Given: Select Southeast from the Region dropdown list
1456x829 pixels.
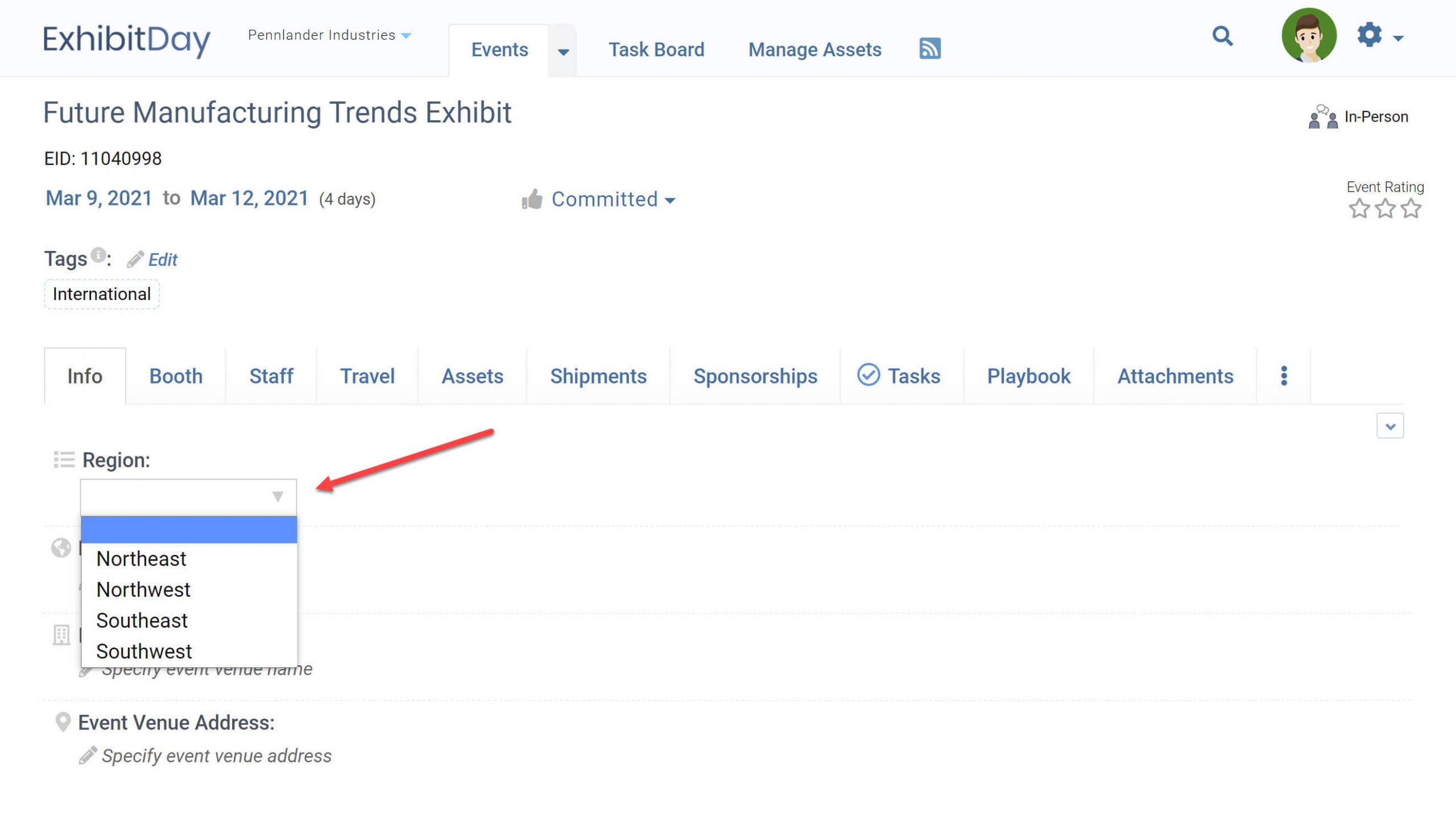Looking at the screenshot, I should (142, 620).
